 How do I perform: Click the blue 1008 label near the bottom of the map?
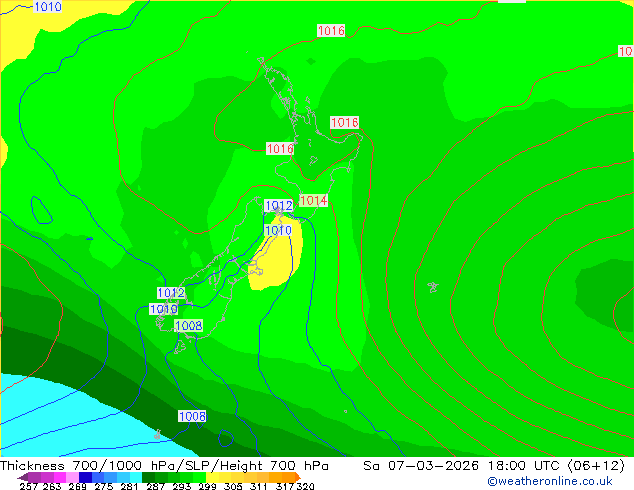coord(192,416)
